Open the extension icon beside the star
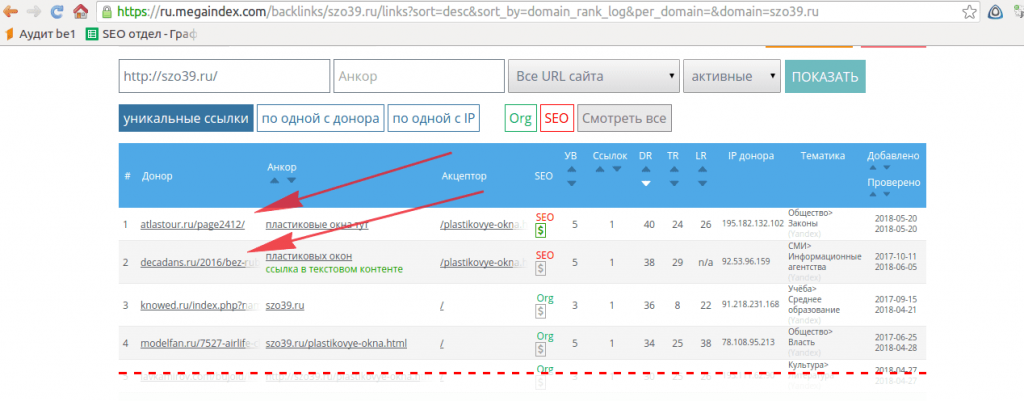 click(x=995, y=12)
